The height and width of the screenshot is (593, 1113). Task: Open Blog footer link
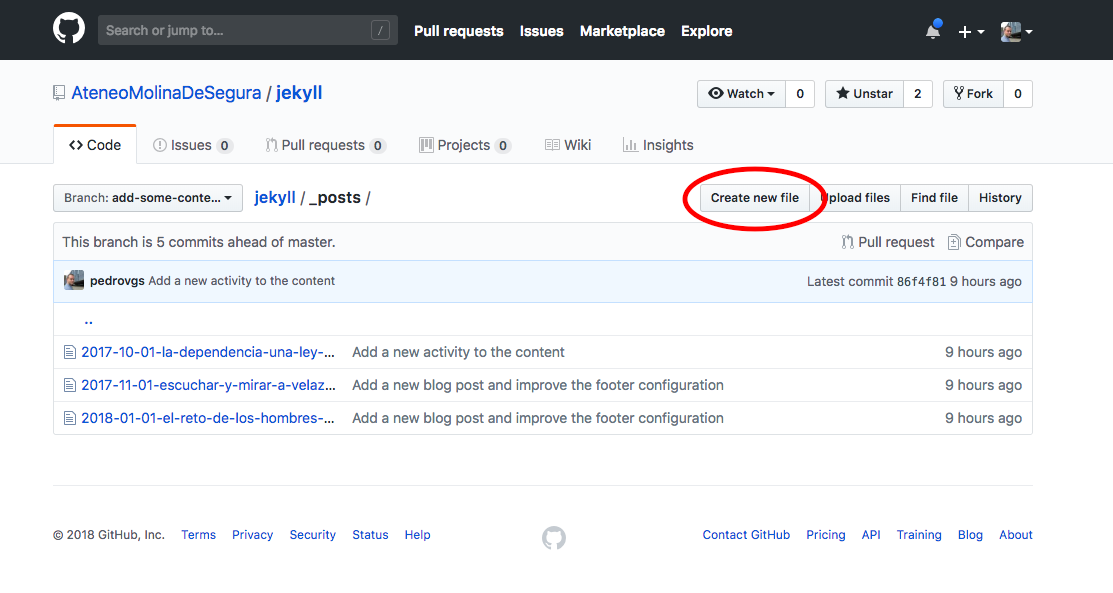pyautogui.click(x=970, y=535)
